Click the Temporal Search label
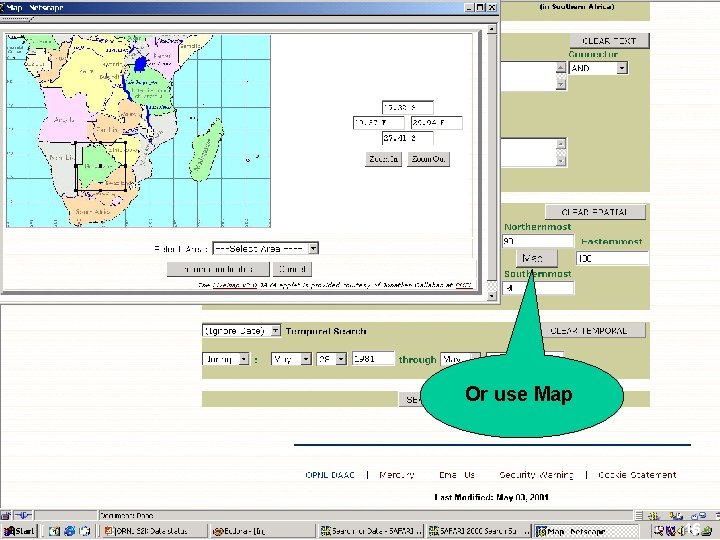The height and width of the screenshot is (540, 720). pyautogui.click(x=326, y=331)
